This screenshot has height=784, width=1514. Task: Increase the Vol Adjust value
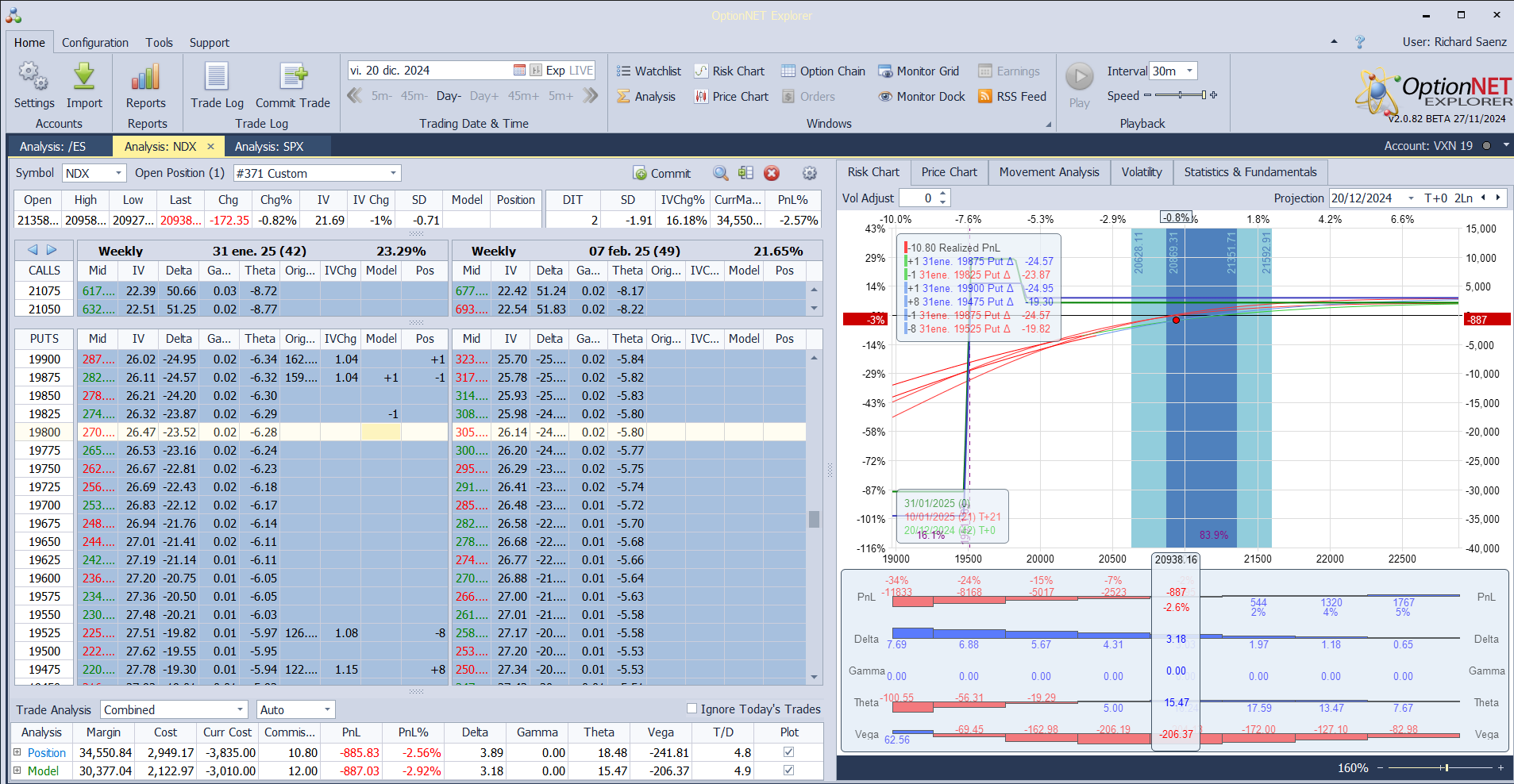coord(942,194)
